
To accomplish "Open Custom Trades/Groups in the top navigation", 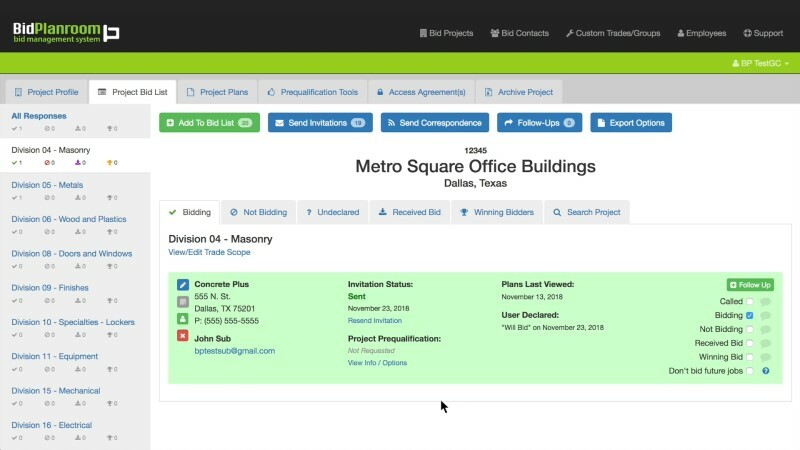I will [x=613, y=33].
